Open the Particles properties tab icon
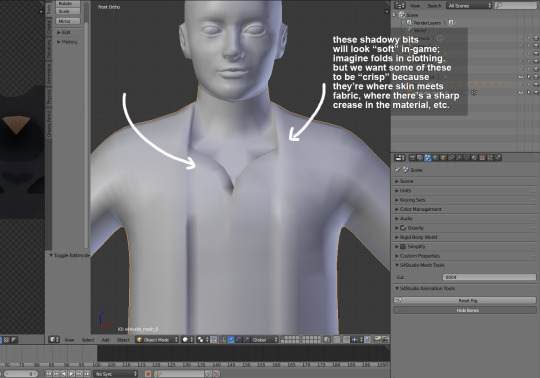This screenshot has height=378, width=540. click(x=490, y=158)
